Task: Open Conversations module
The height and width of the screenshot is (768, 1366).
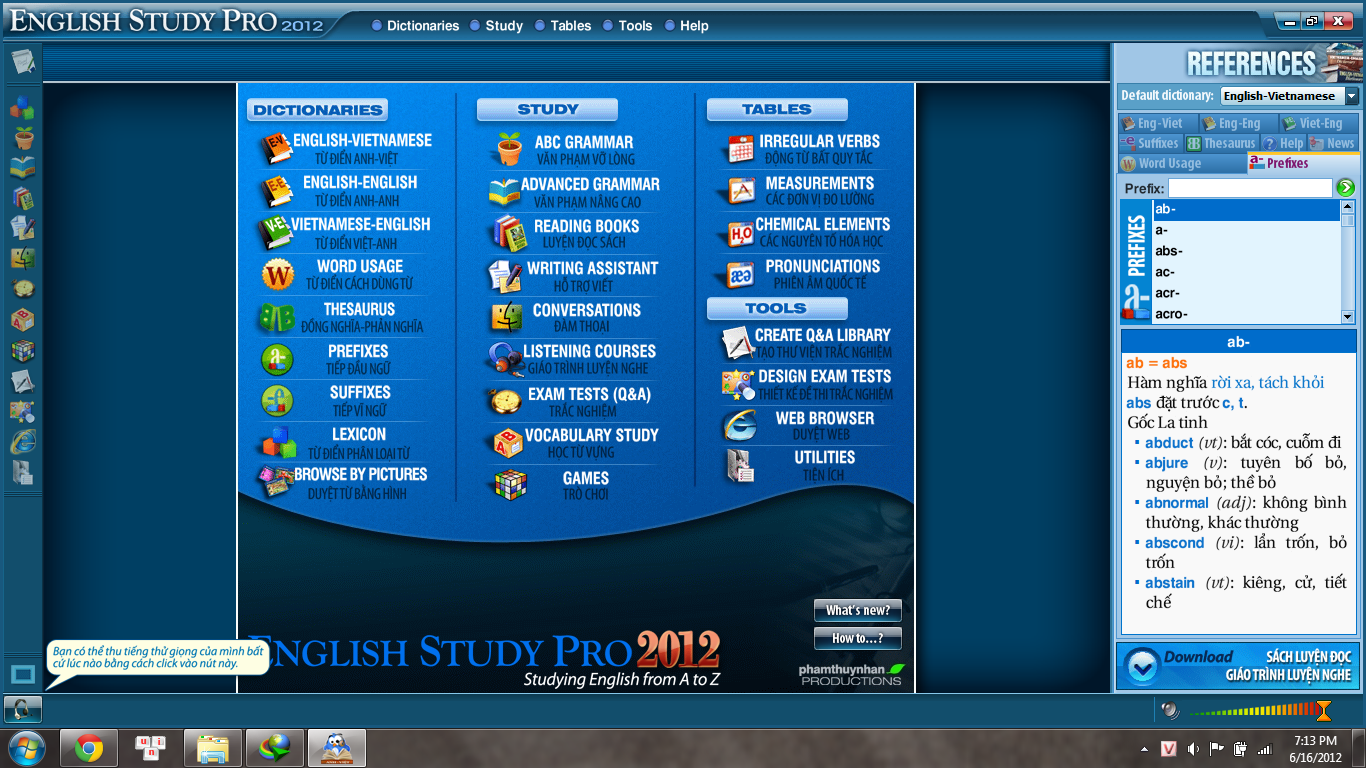Action: [x=575, y=318]
